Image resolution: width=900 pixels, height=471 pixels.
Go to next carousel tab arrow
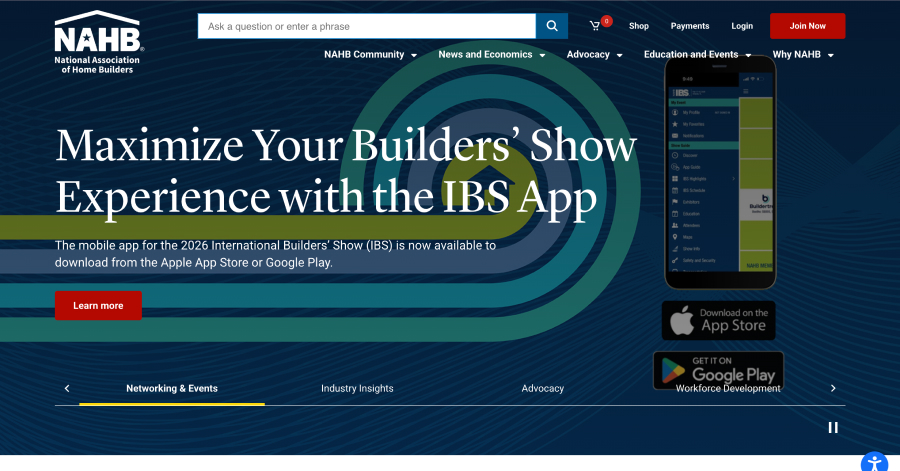(x=833, y=388)
